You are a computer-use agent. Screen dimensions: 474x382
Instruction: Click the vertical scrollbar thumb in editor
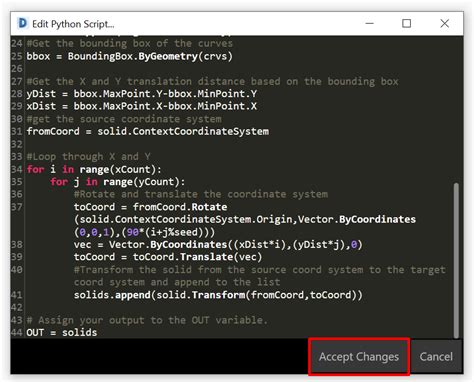456,260
